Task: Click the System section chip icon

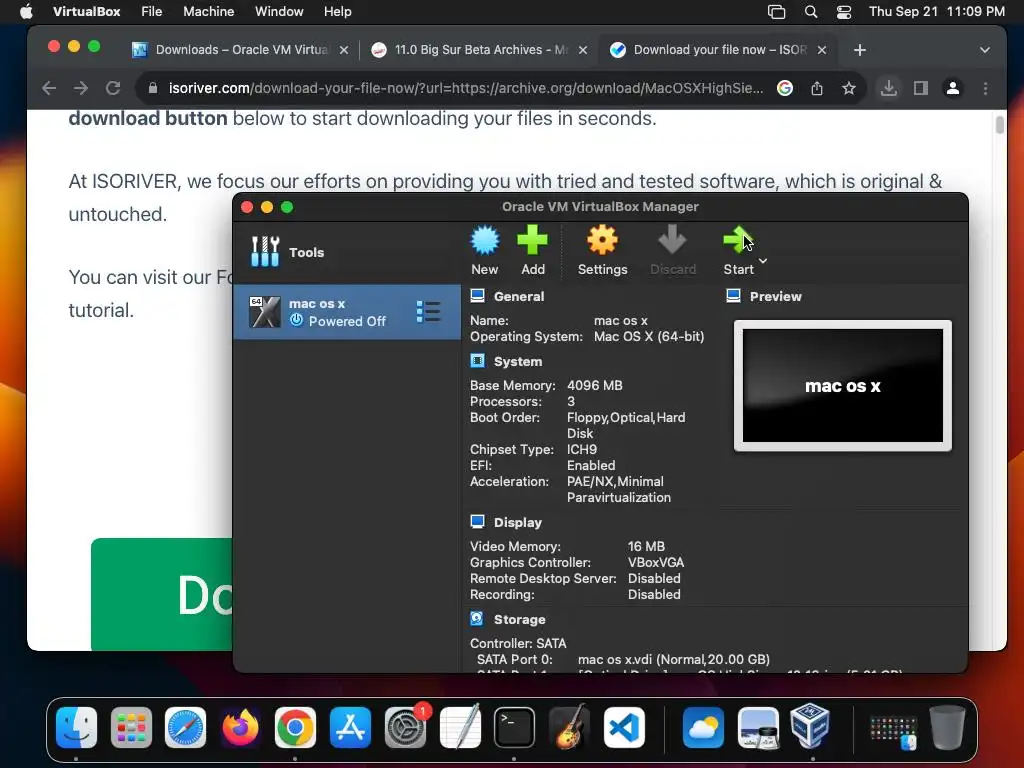Action: 477,361
